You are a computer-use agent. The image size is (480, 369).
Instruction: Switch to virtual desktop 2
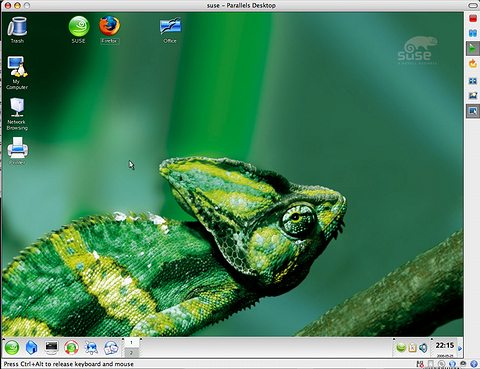point(131,352)
